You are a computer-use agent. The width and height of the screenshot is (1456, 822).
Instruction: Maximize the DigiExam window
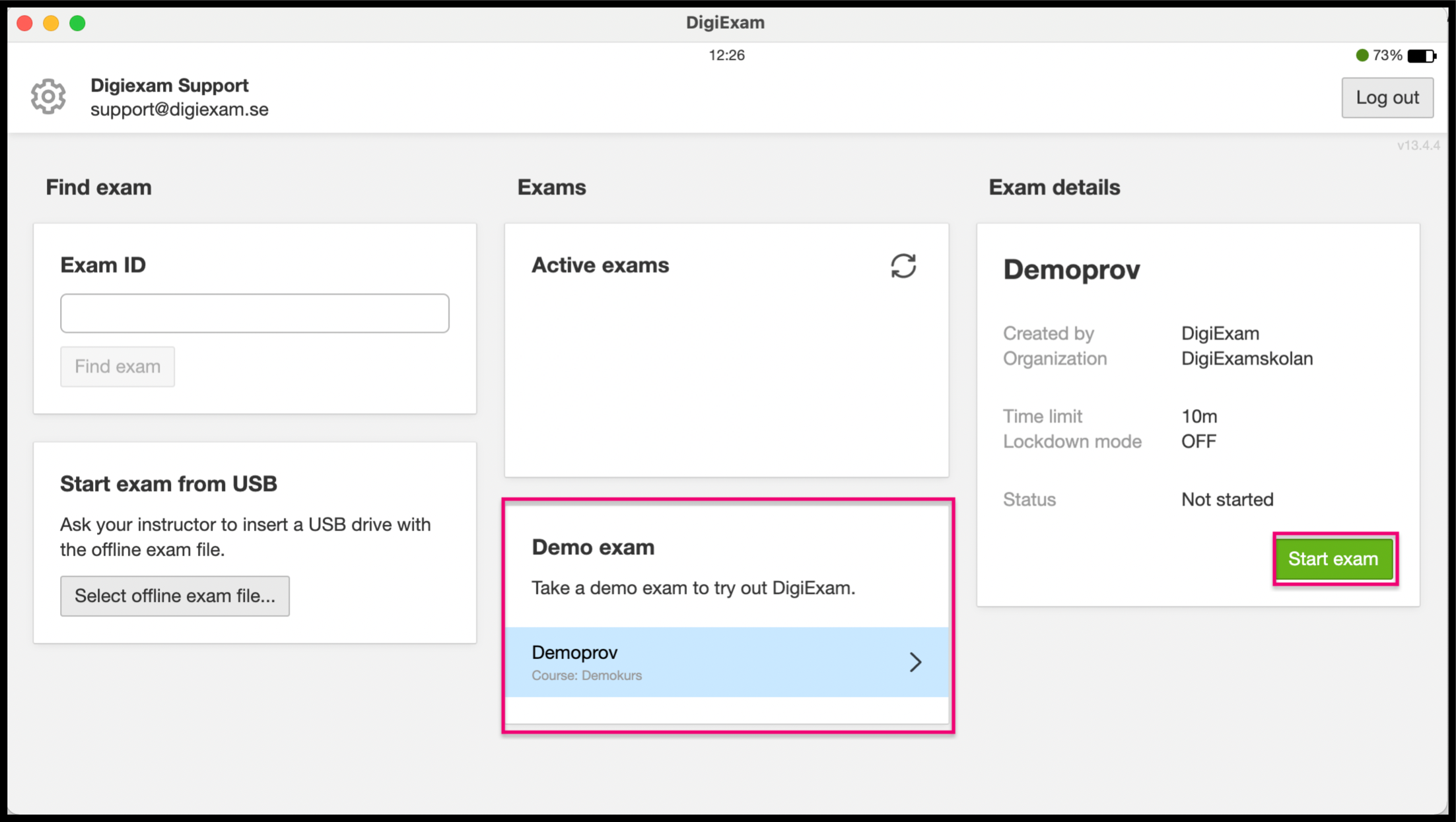tap(77, 23)
